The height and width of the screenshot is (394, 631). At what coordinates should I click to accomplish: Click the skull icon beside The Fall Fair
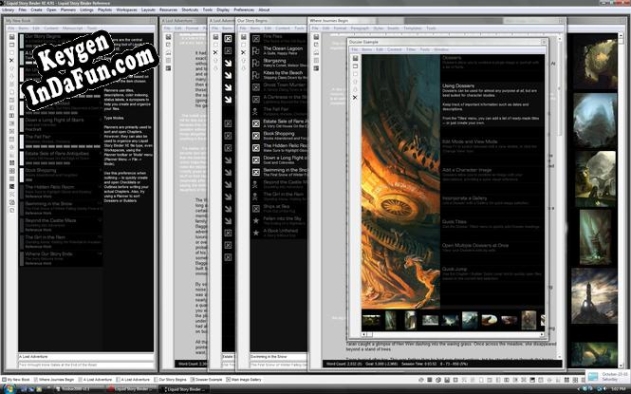click(256, 111)
